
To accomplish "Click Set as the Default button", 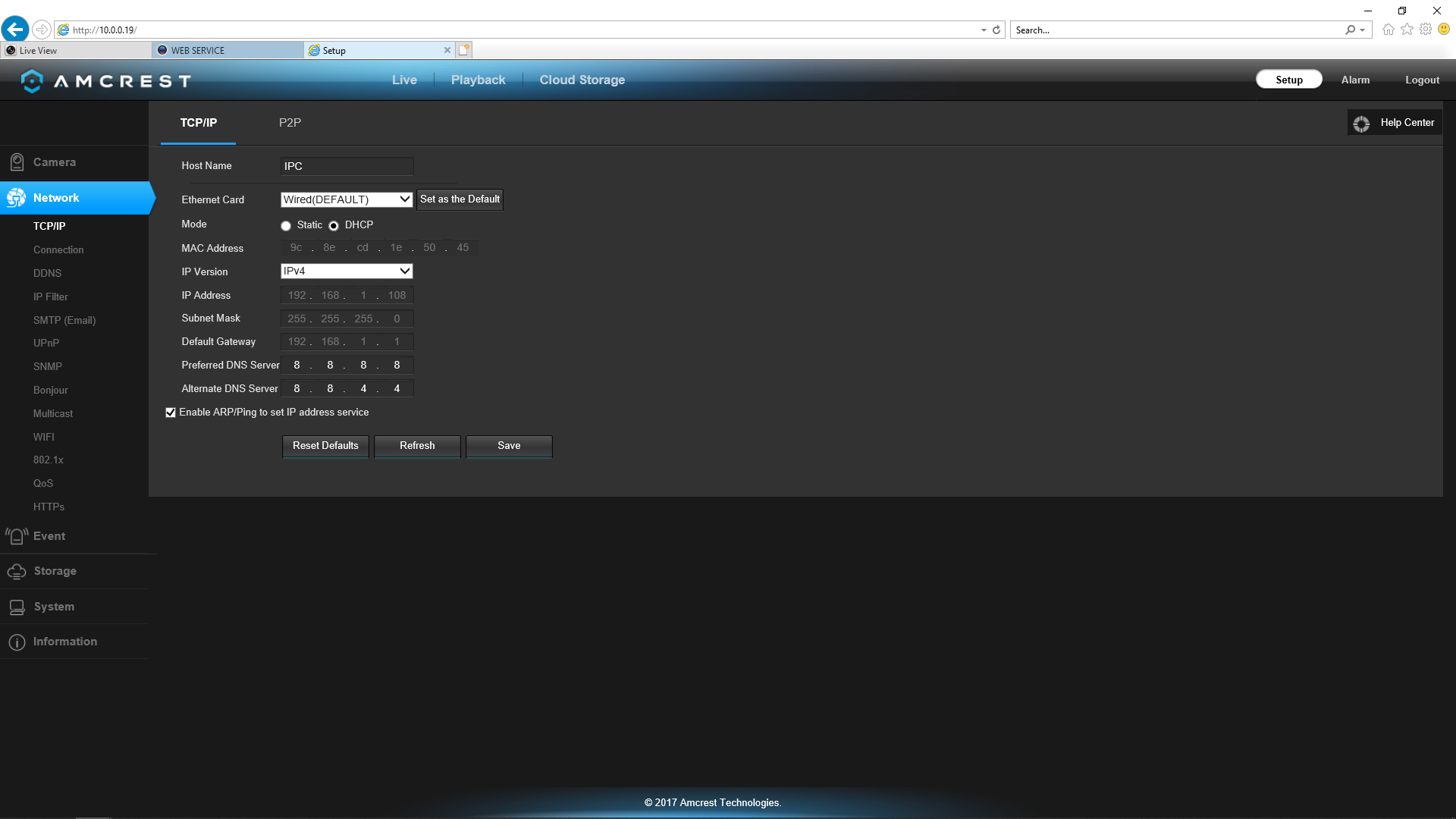I will tap(460, 199).
